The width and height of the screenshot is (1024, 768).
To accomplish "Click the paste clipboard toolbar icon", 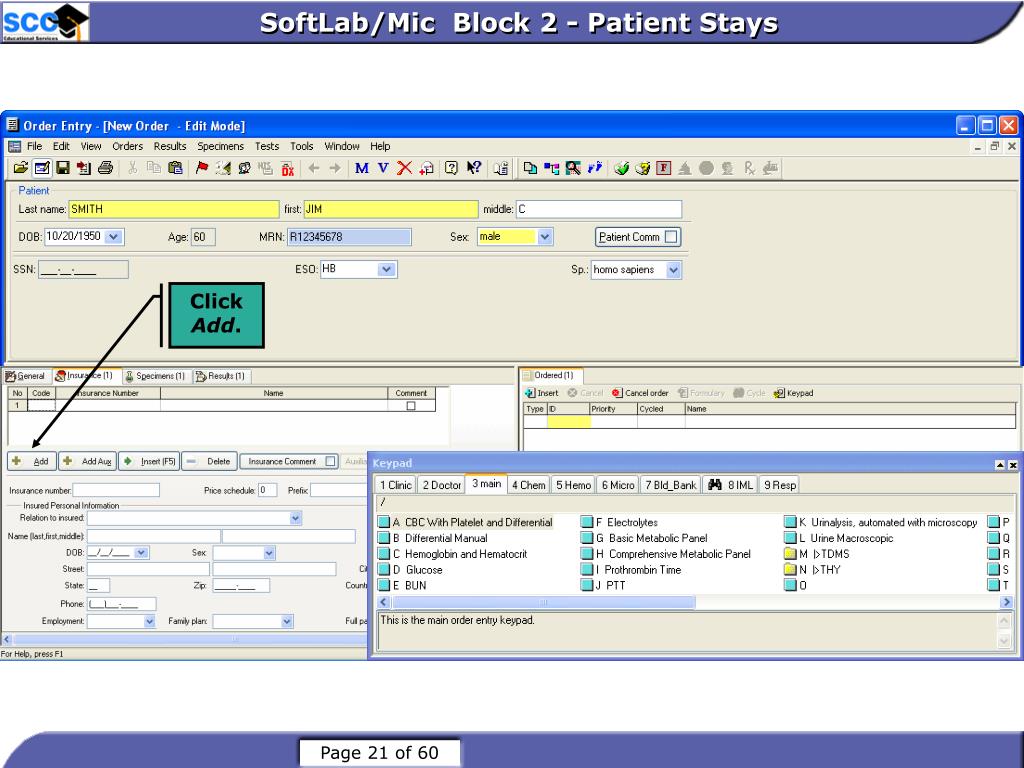I will coord(175,168).
